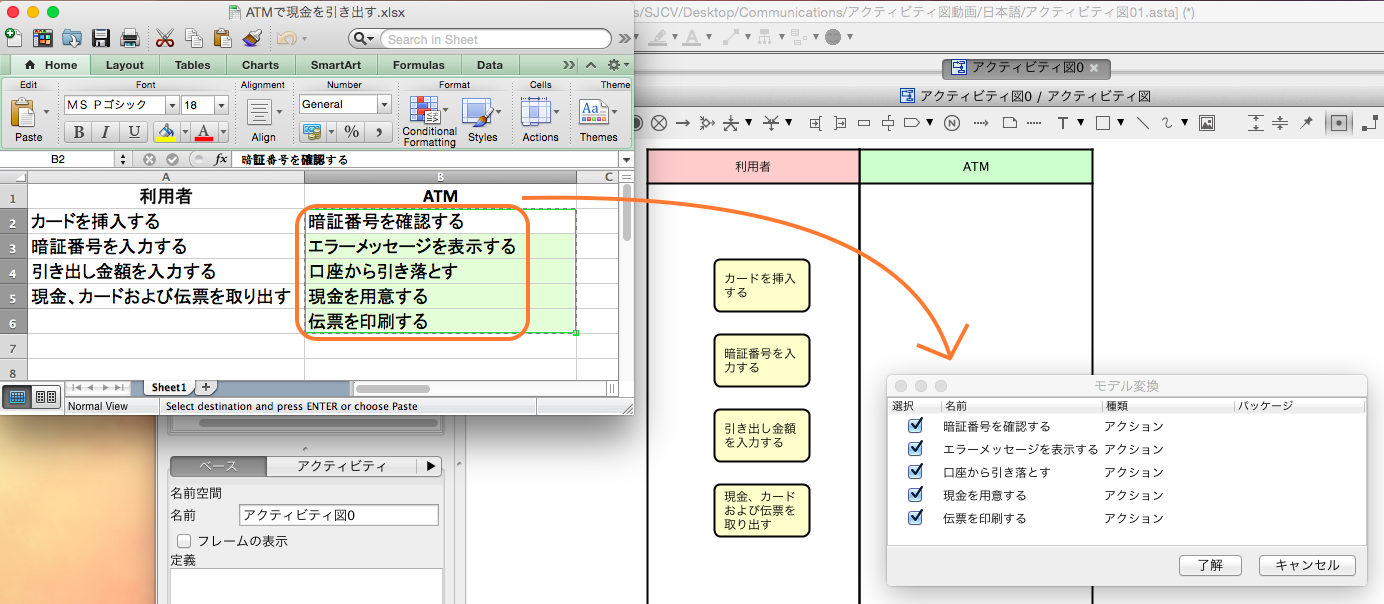Image resolution: width=1384 pixels, height=604 pixels.
Task: Click the Format painter brush icon
Action: pos(251,39)
